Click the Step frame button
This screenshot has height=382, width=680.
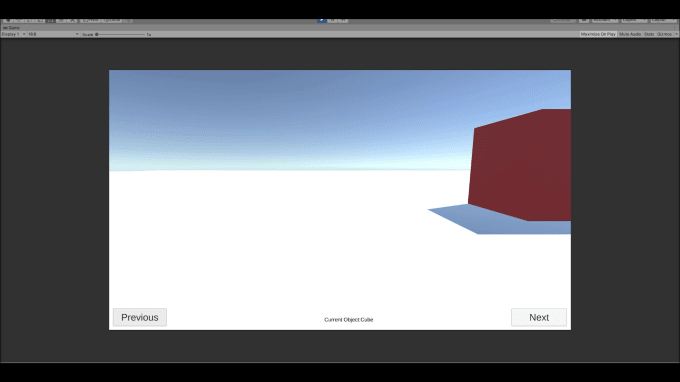tap(343, 20)
